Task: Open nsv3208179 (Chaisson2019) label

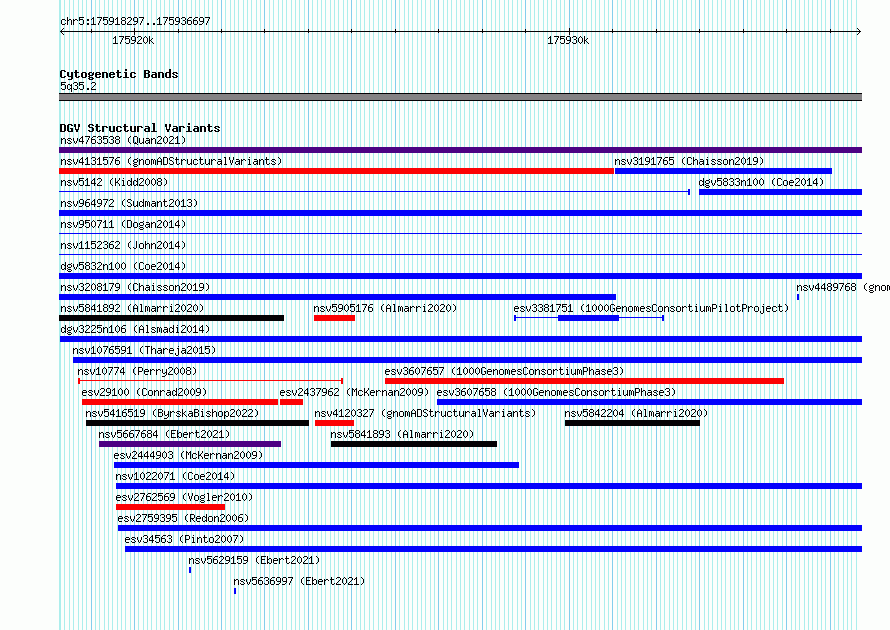Action: [x=135, y=287]
